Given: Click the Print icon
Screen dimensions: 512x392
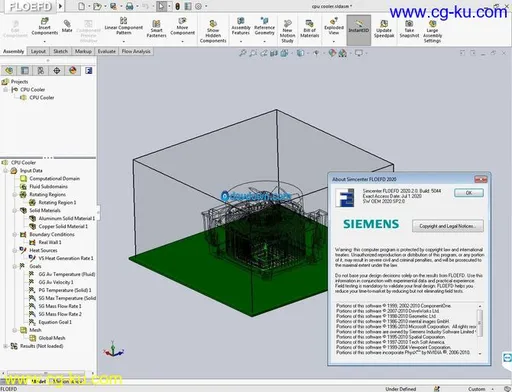Looking at the screenshot, I should click(129, 6).
